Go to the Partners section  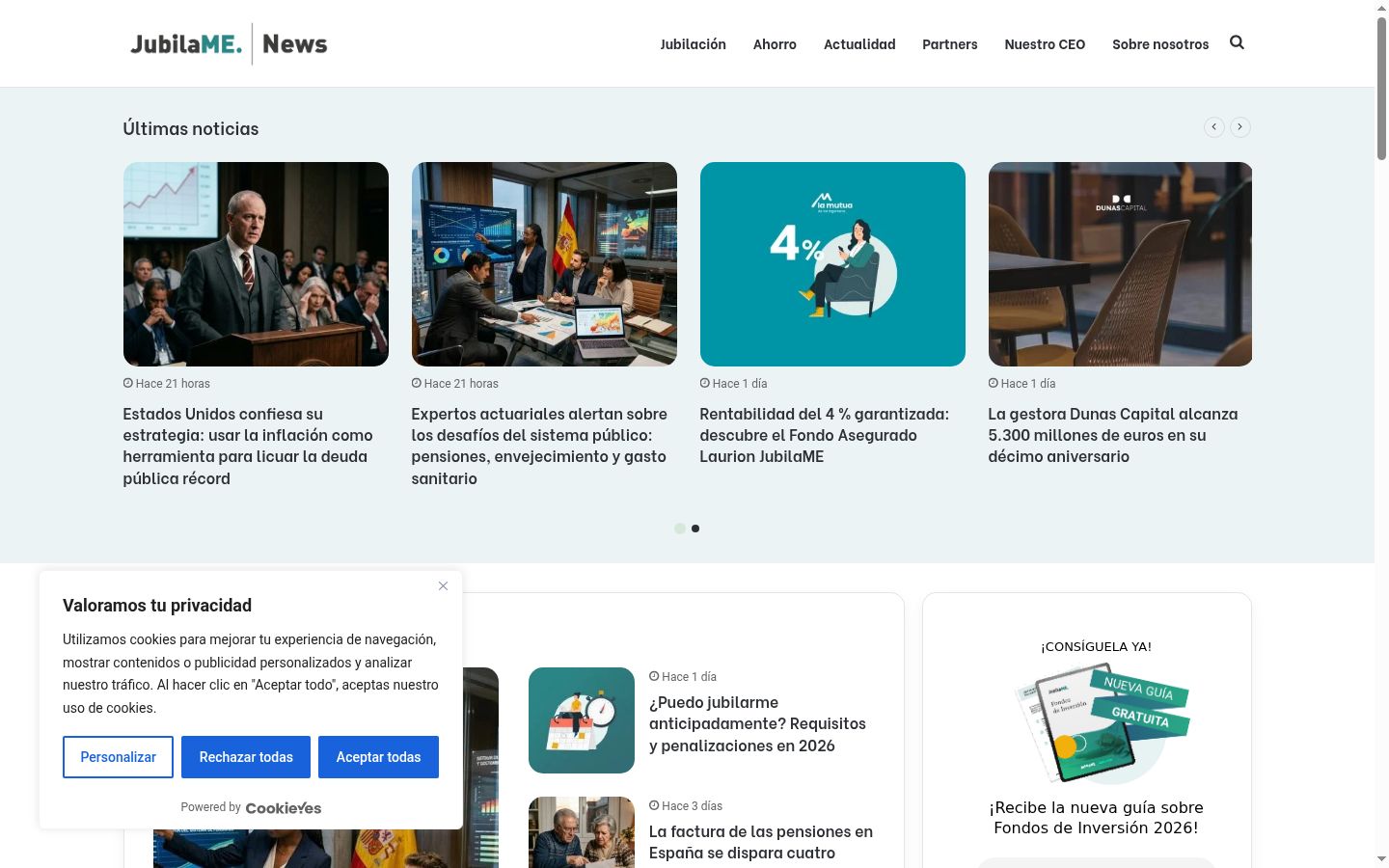pyautogui.click(x=950, y=44)
